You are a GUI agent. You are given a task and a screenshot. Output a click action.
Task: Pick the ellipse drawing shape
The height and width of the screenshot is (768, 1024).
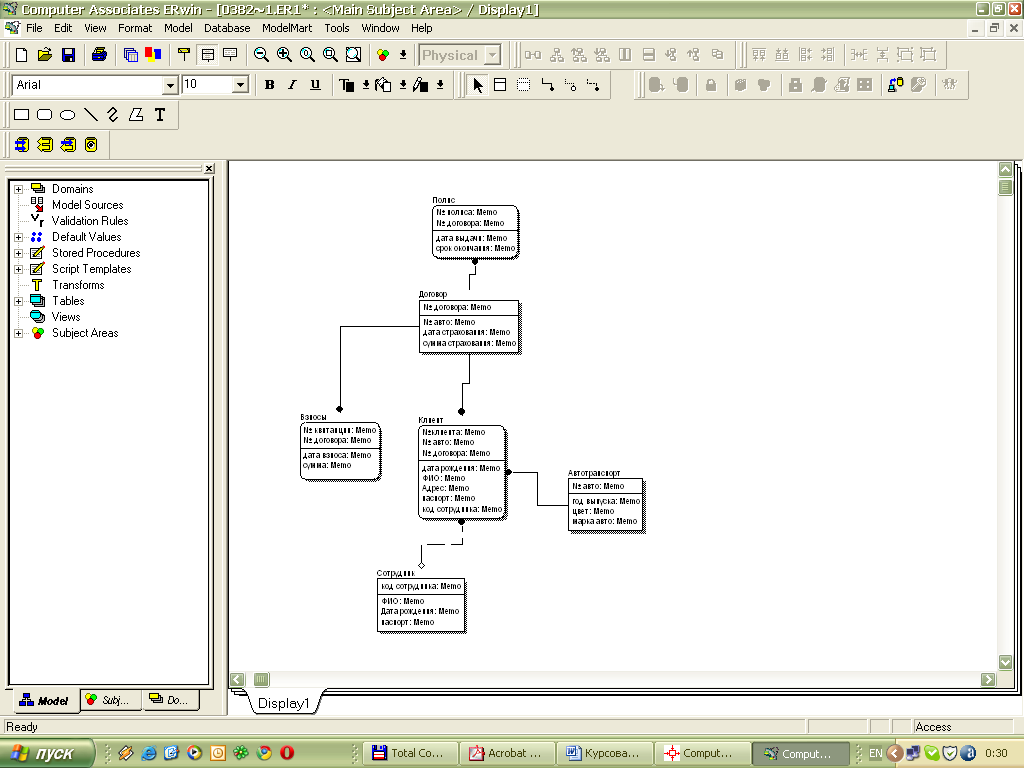[x=67, y=115]
